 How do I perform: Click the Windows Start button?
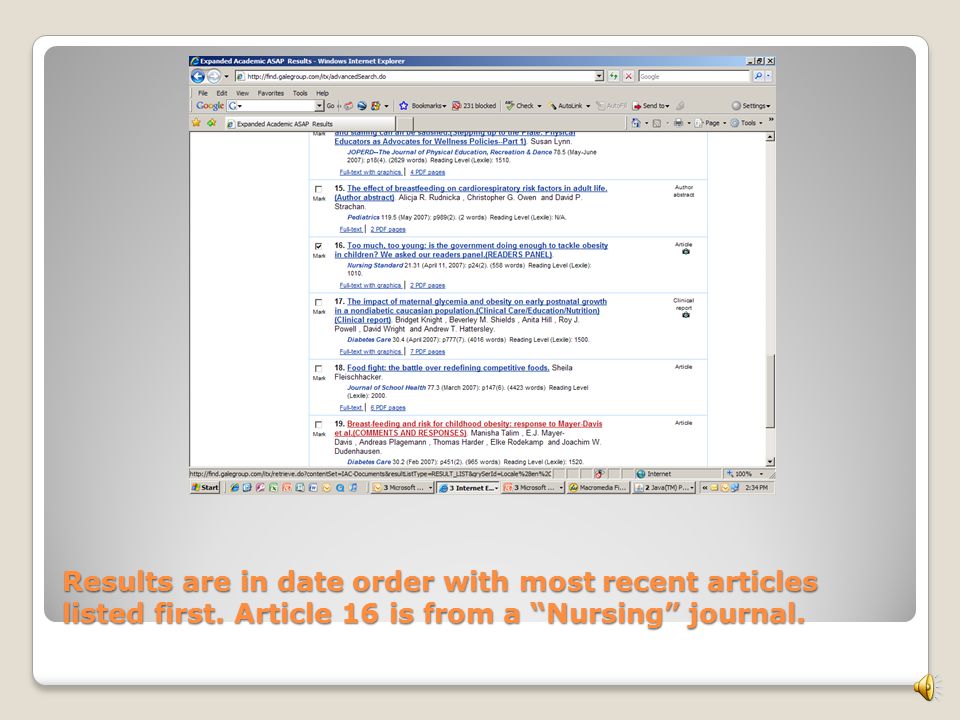[x=205, y=488]
